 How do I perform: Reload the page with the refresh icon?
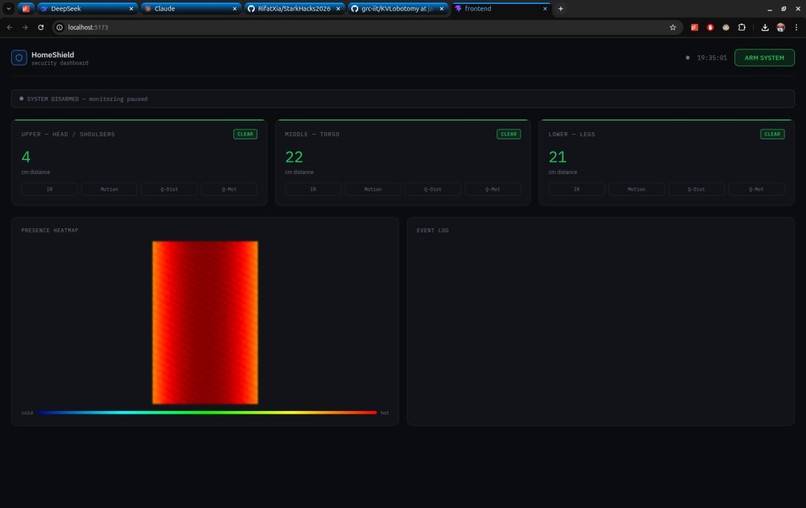point(41,27)
